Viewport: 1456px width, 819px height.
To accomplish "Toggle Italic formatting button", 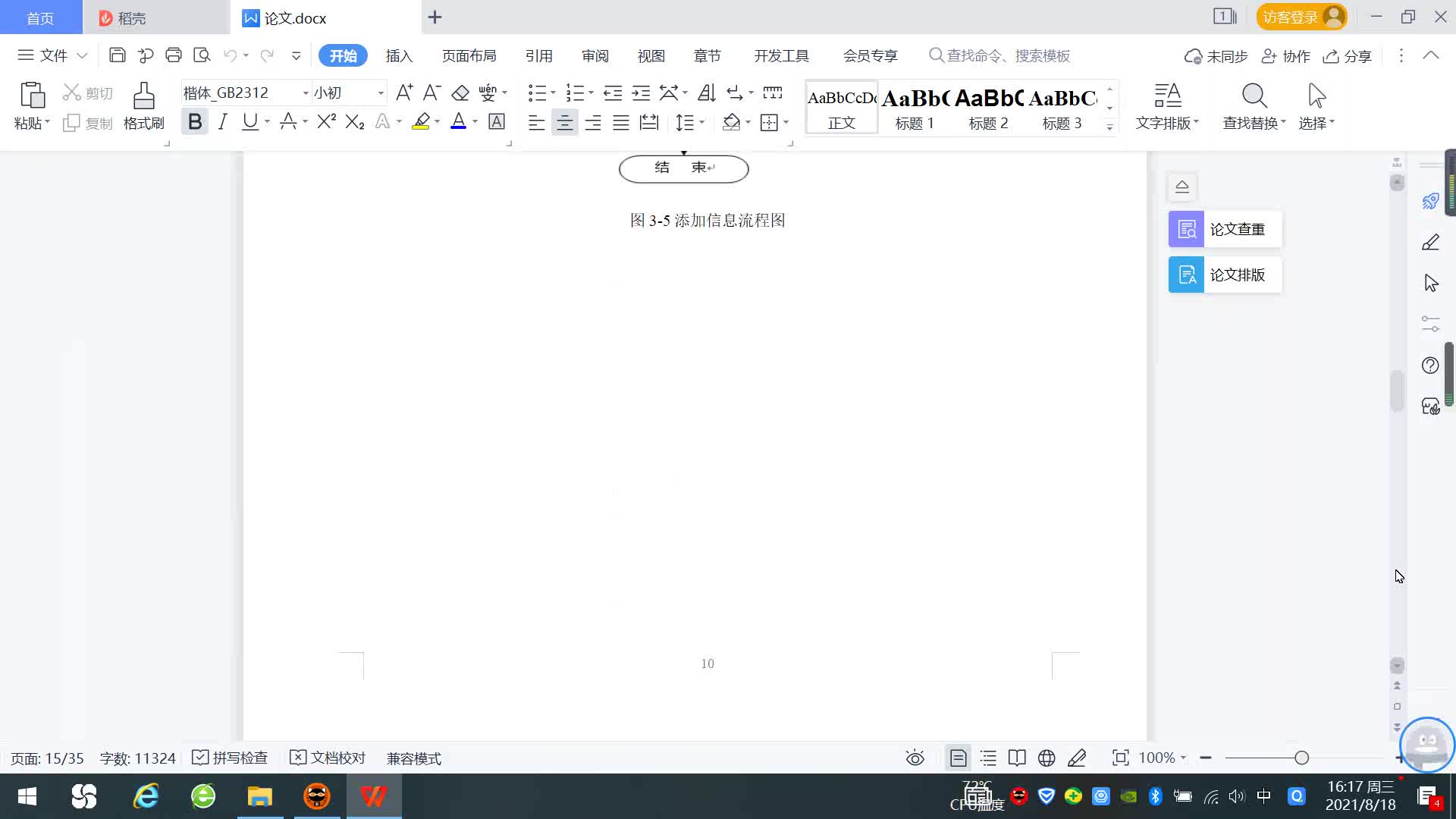I will [x=222, y=122].
